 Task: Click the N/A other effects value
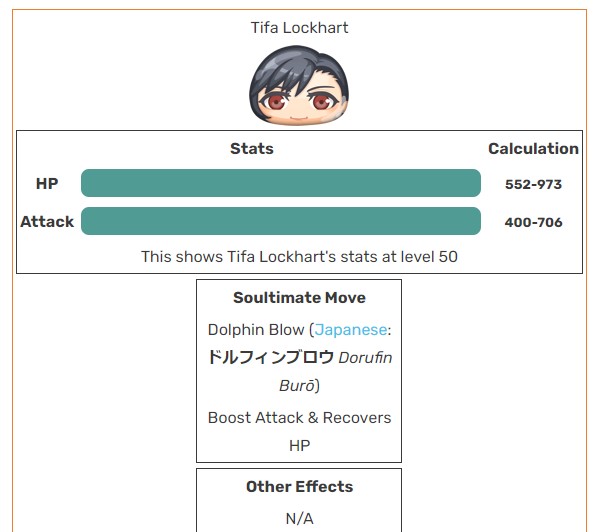[x=299, y=518]
